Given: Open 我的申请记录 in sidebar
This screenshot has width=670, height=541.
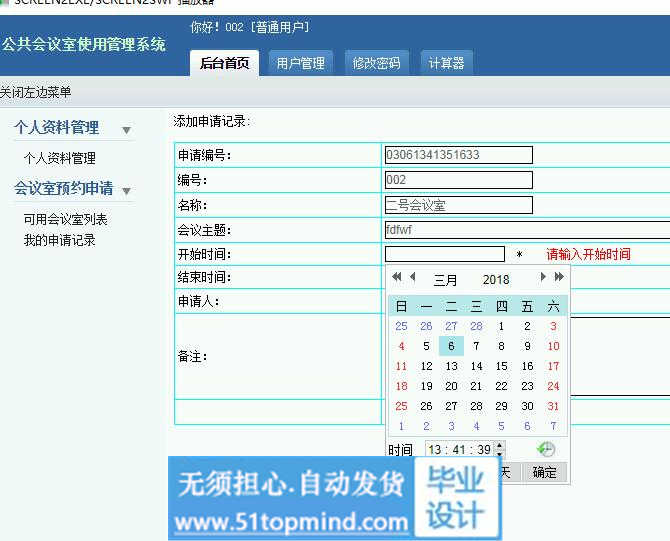Looking at the screenshot, I should [59, 240].
